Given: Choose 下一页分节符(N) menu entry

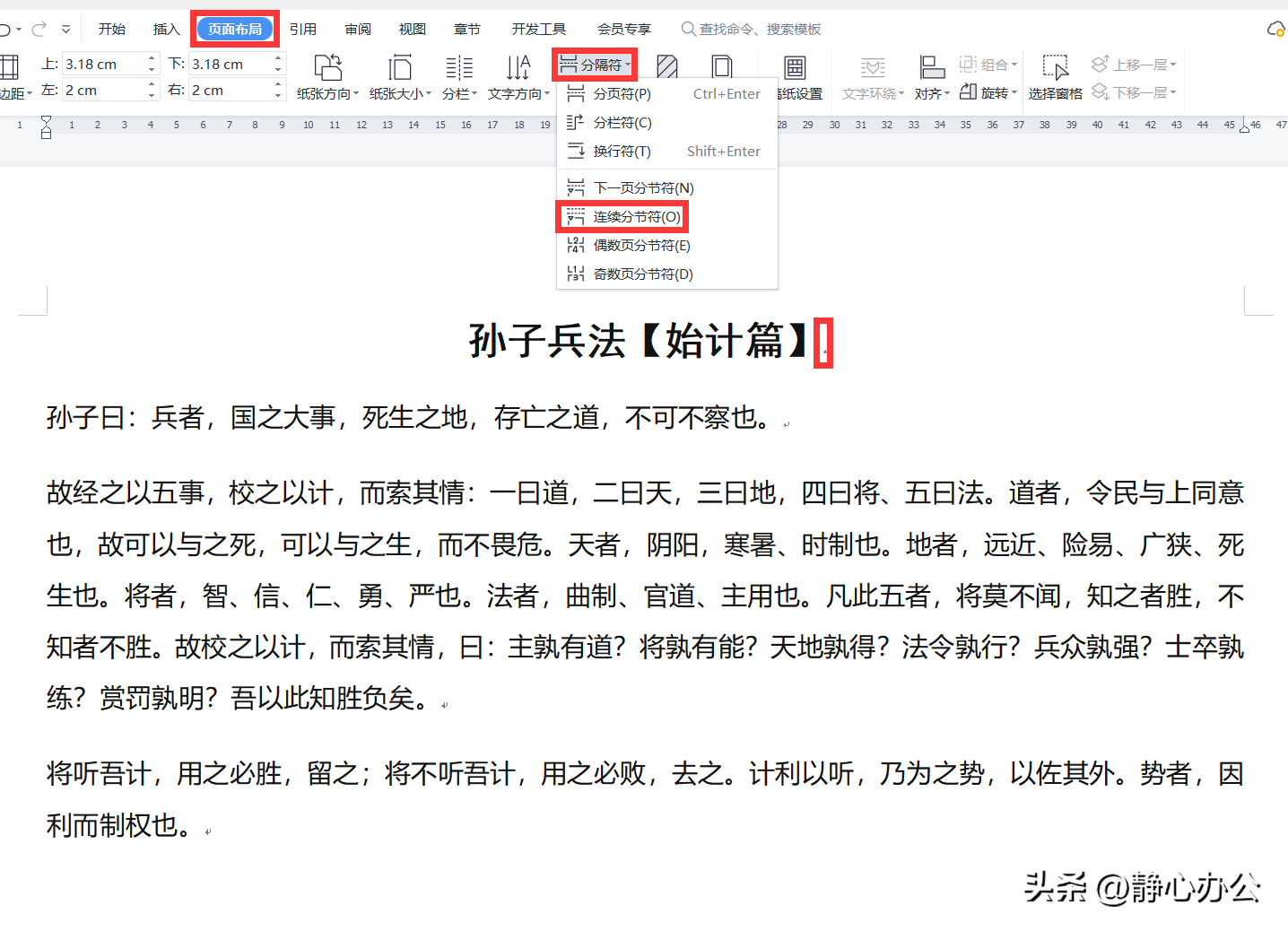Looking at the screenshot, I should pos(642,188).
